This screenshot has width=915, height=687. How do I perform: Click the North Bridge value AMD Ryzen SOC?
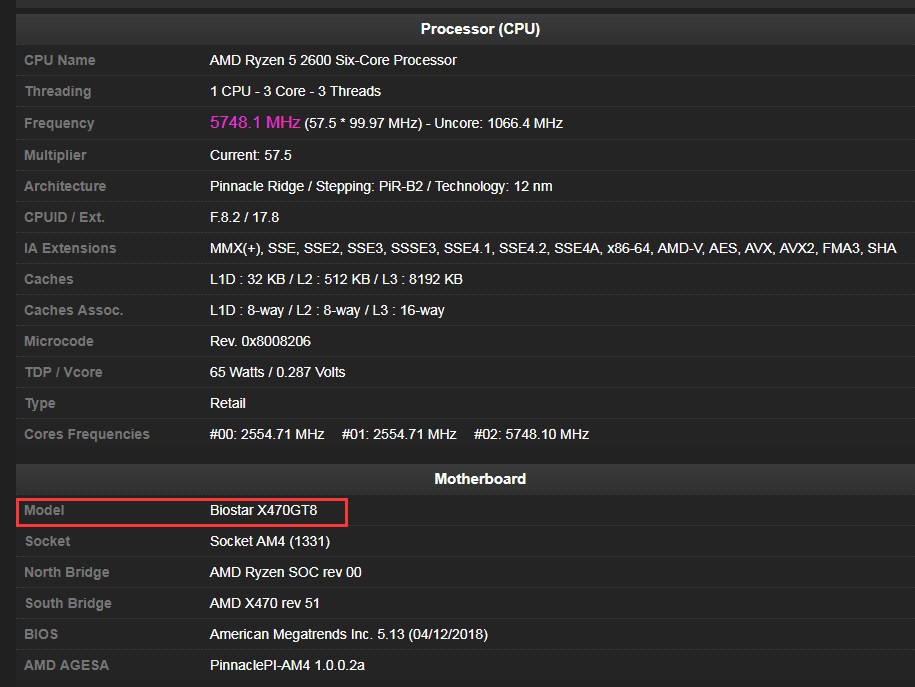(x=285, y=572)
